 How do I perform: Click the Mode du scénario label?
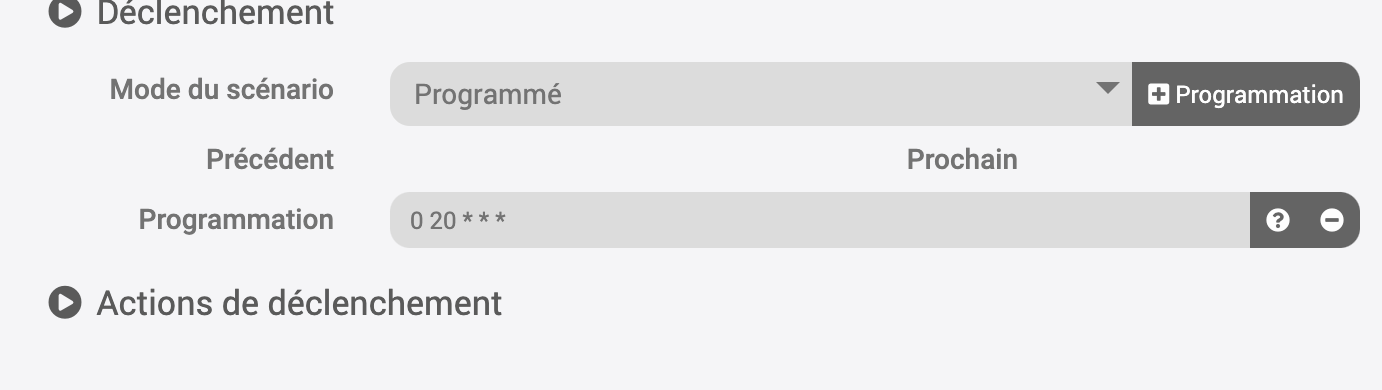[x=222, y=89]
